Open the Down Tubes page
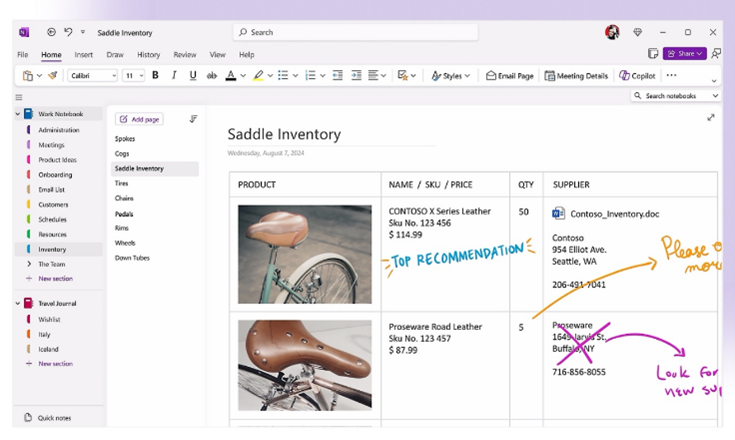Screen dimensions: 735x440 (132, 258)
